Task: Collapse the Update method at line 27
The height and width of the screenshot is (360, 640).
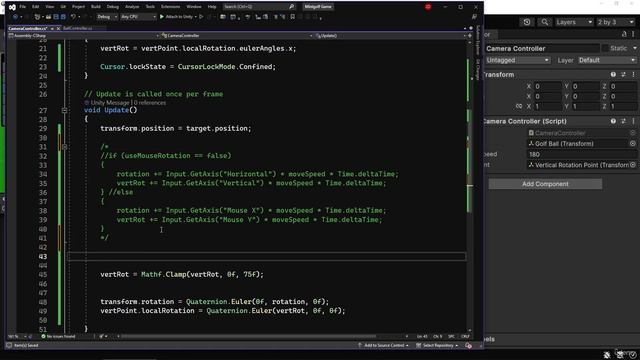Action: 64,110
